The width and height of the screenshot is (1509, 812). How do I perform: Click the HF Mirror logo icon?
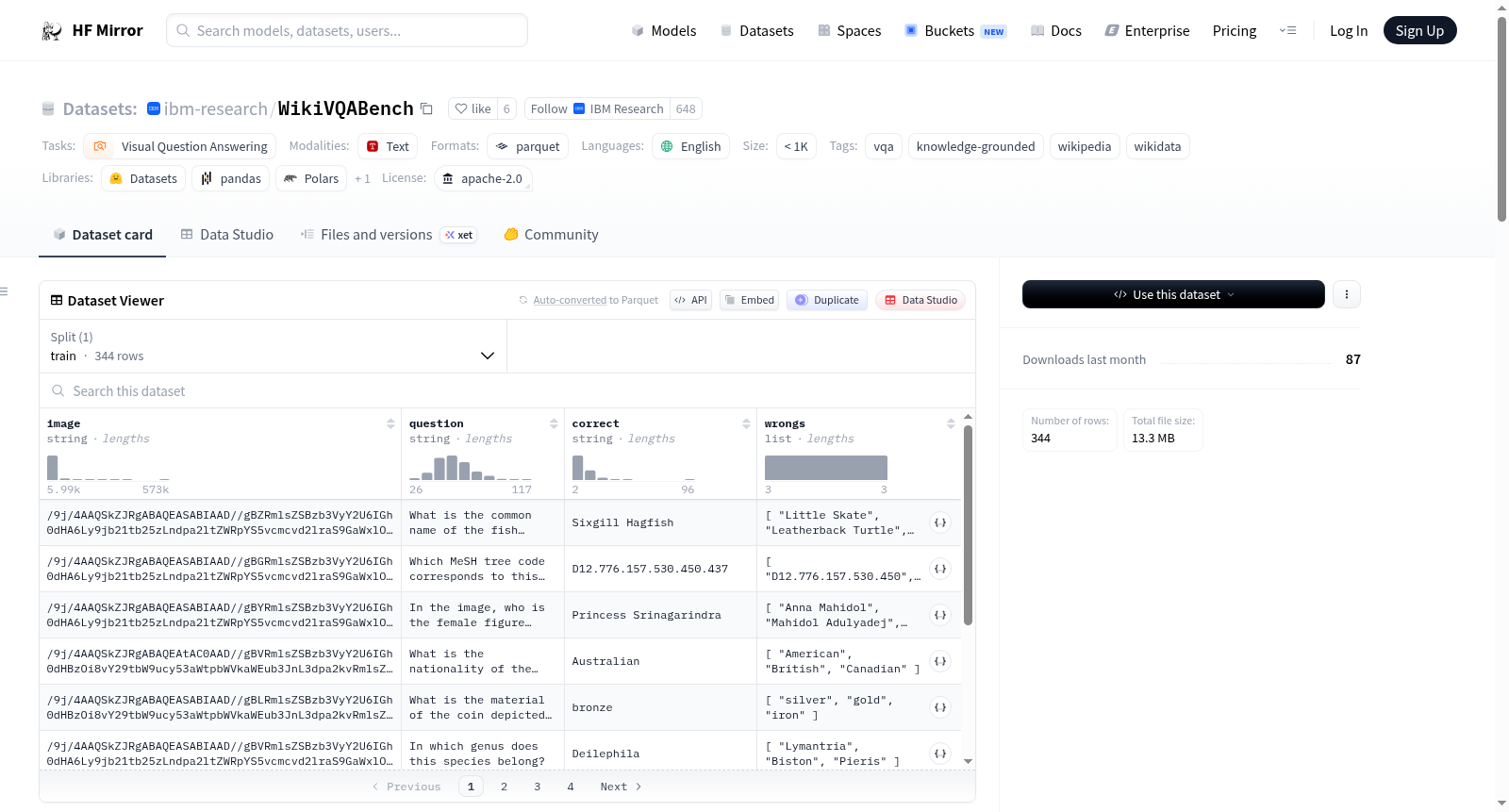(52, 31)
